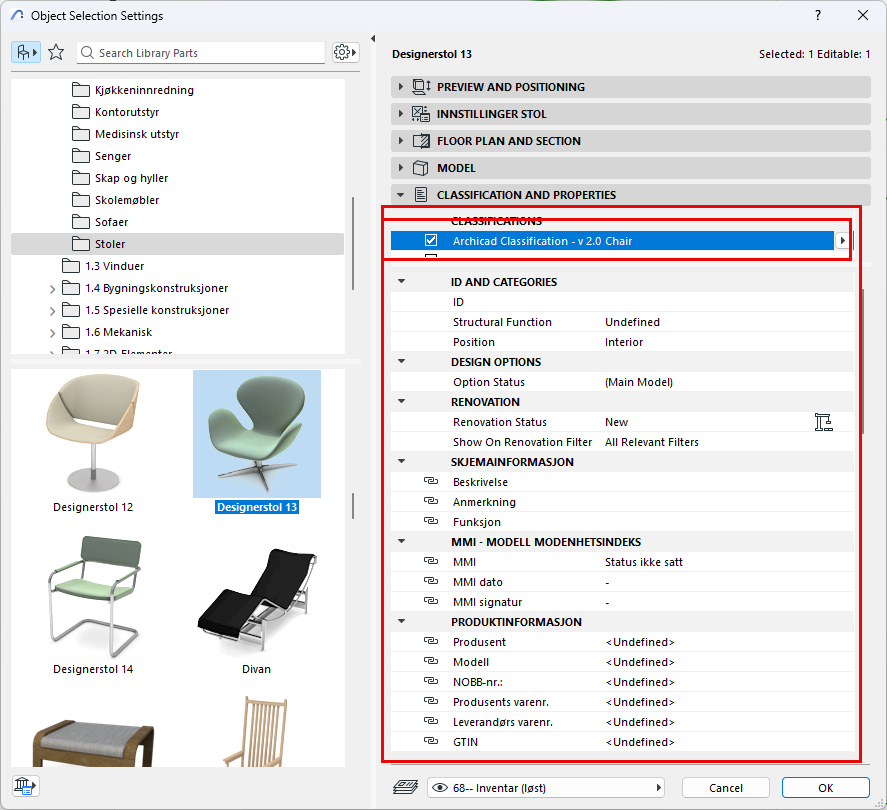
Task: Collapse the Classification and Properties panel
Action: pyautogui.click(x=401, y=195)
